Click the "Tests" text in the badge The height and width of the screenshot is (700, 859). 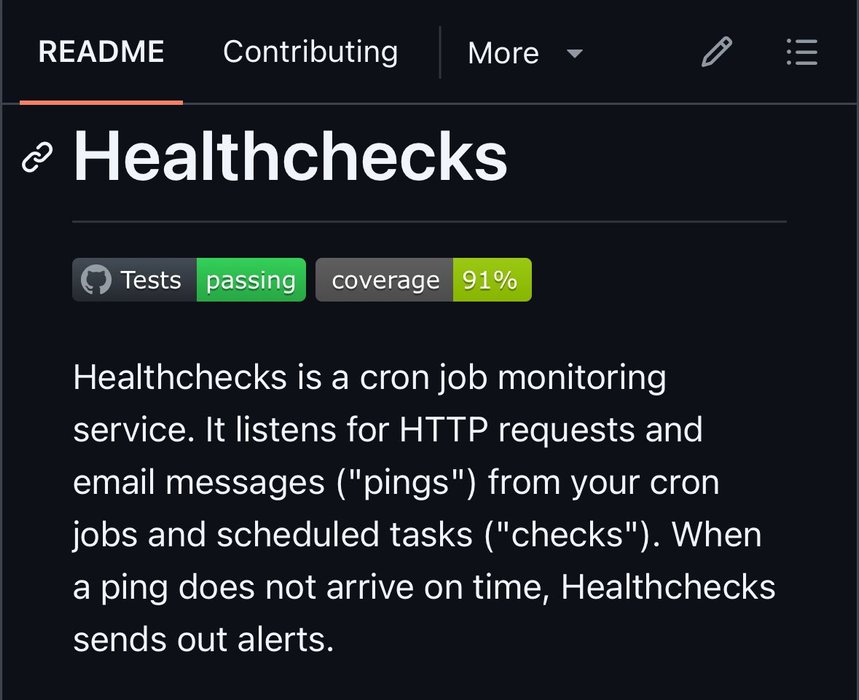pos(151,280)
